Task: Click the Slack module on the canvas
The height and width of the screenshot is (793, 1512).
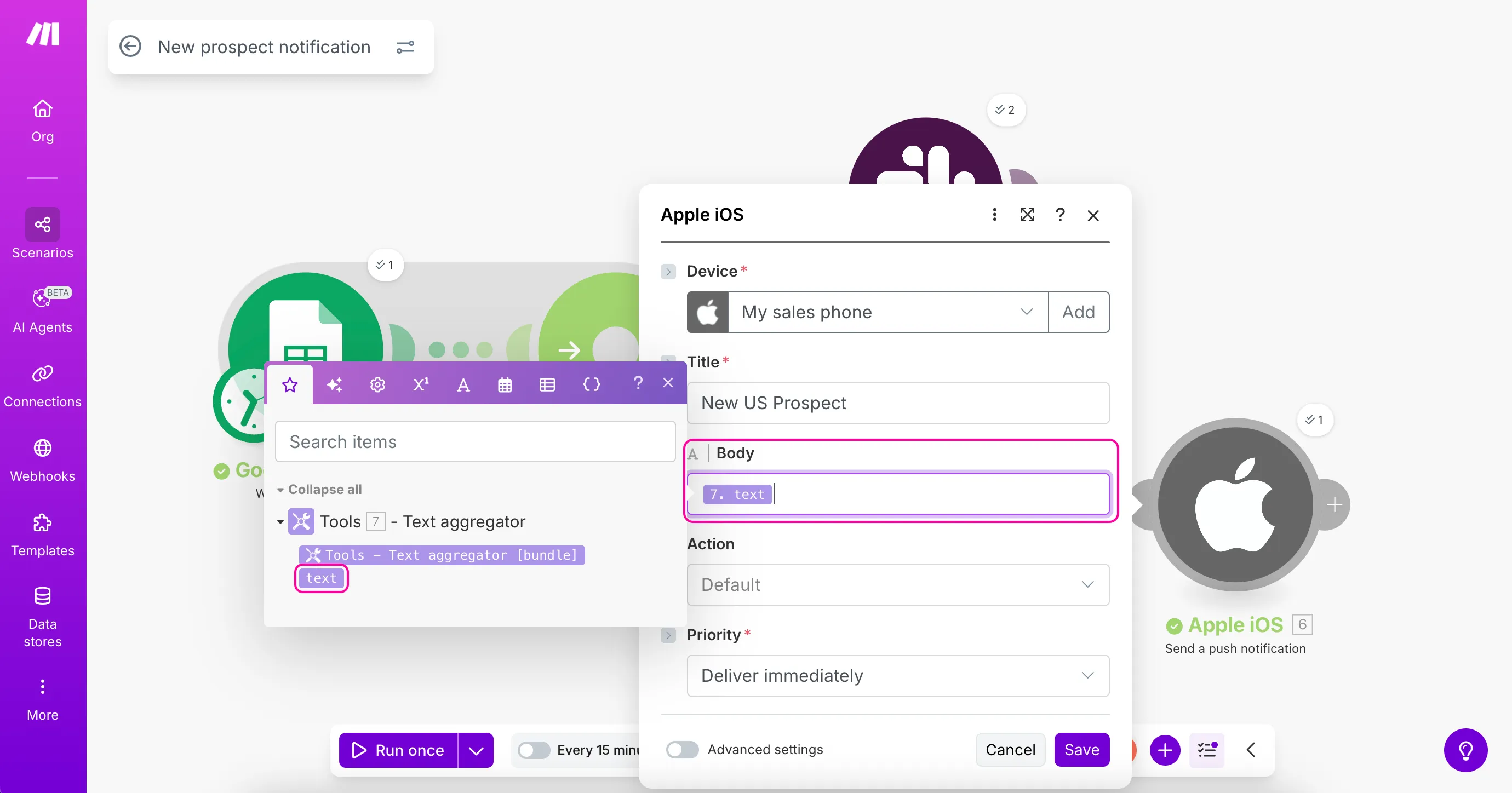Action: point(925,152)
